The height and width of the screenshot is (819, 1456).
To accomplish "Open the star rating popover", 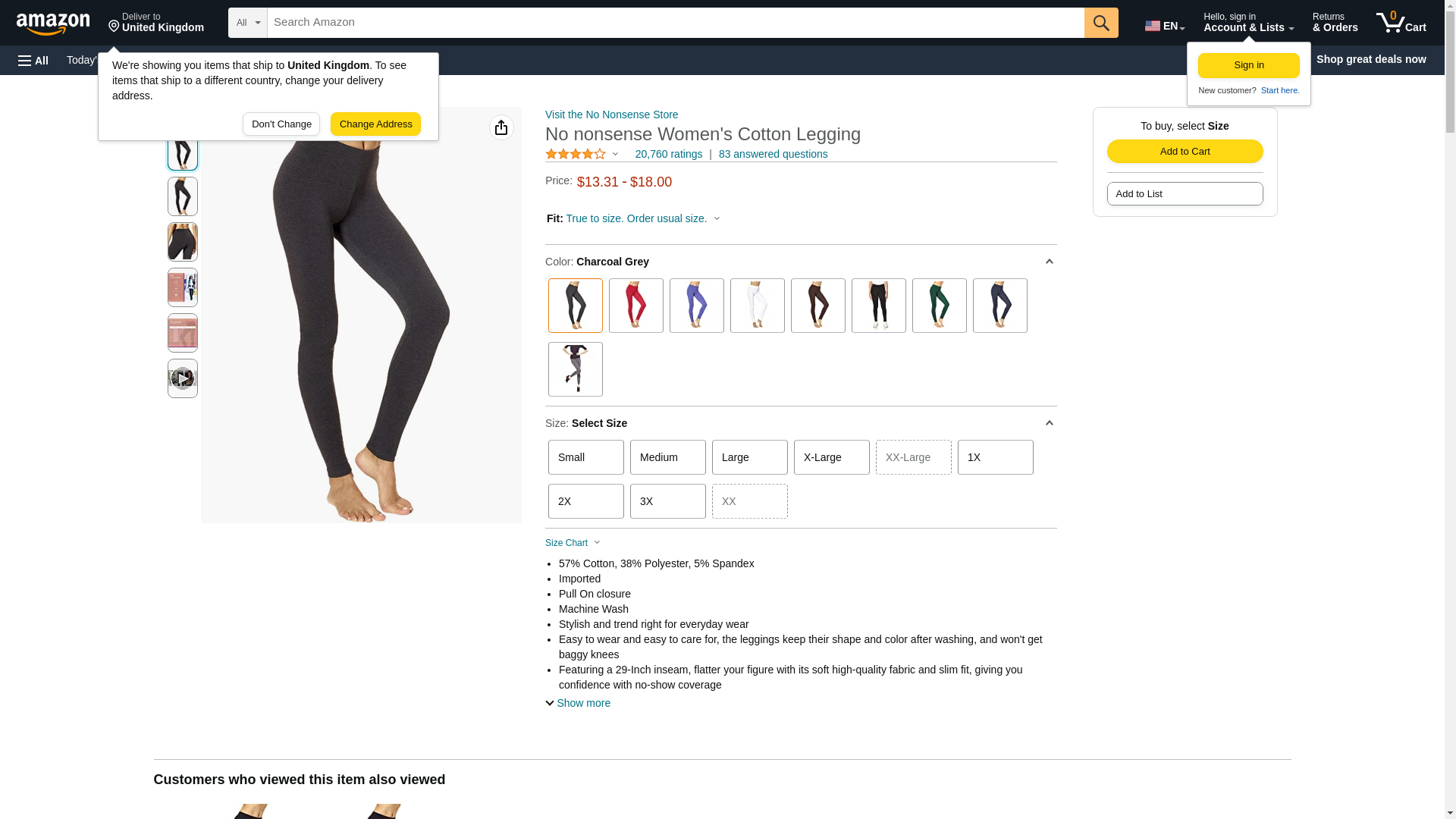I will coord(582,154).
